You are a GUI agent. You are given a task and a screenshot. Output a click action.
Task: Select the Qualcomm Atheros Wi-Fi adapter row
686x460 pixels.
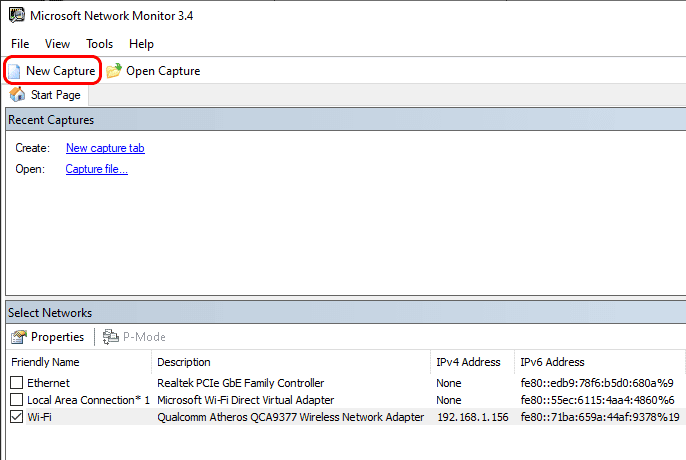(290, 417)
